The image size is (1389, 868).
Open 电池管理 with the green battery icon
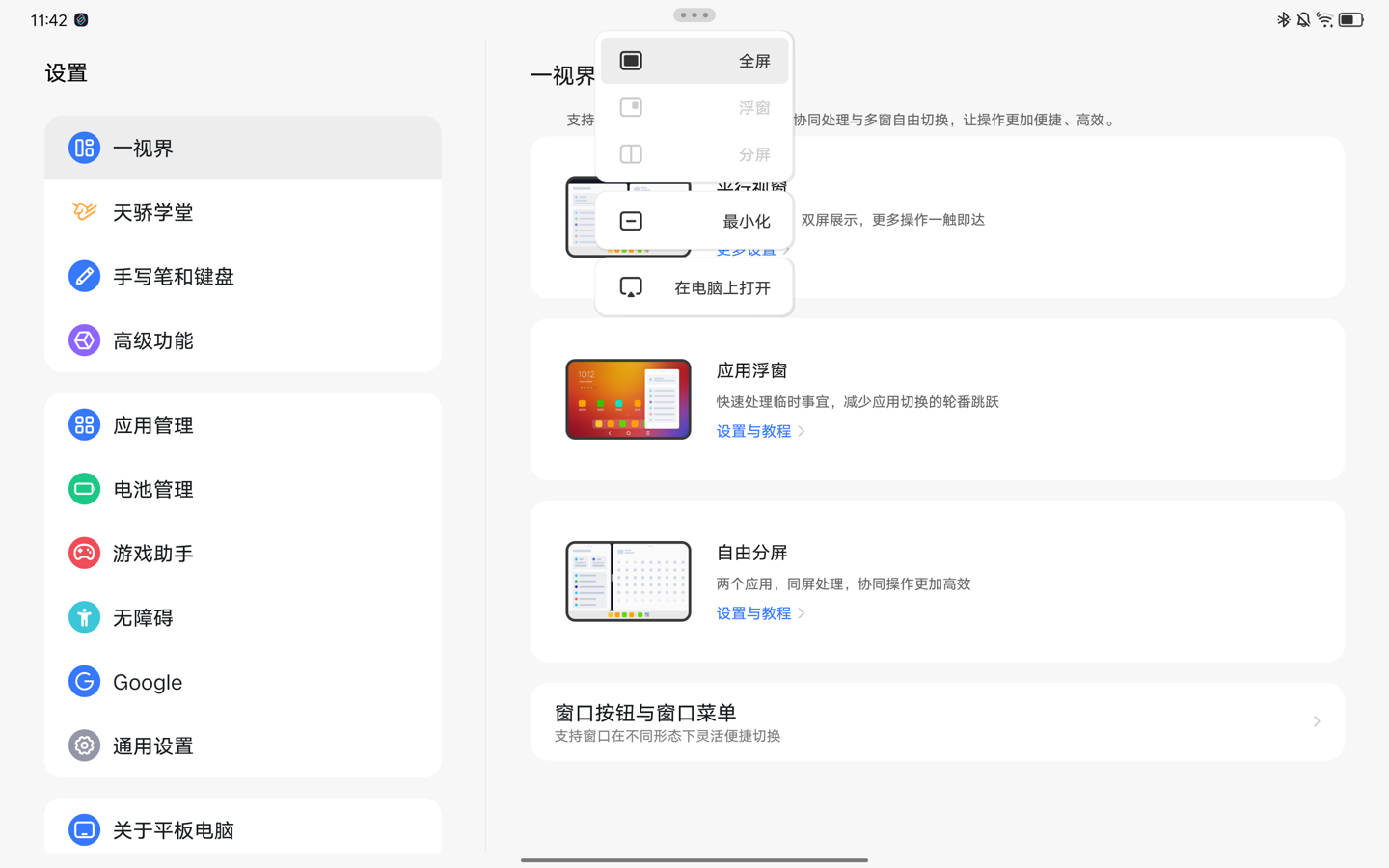(x=84, y=489)
